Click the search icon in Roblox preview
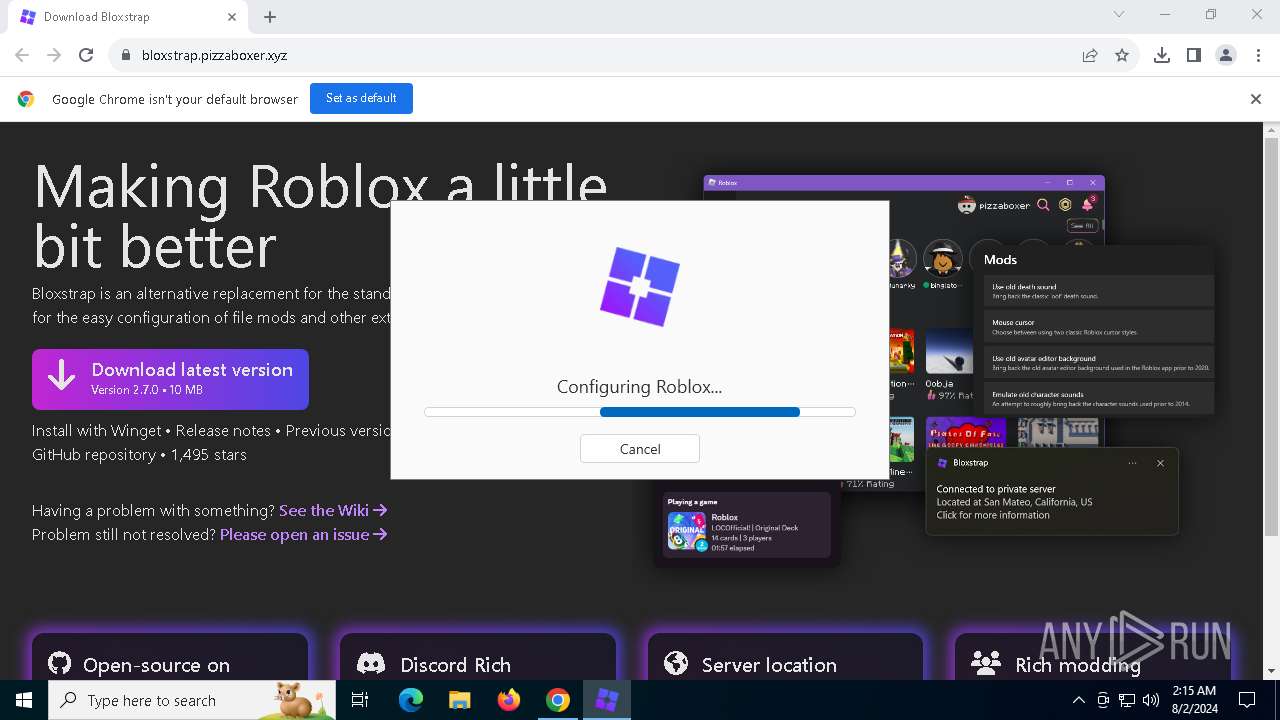1280x720 pixels. tap(1043, 205)
